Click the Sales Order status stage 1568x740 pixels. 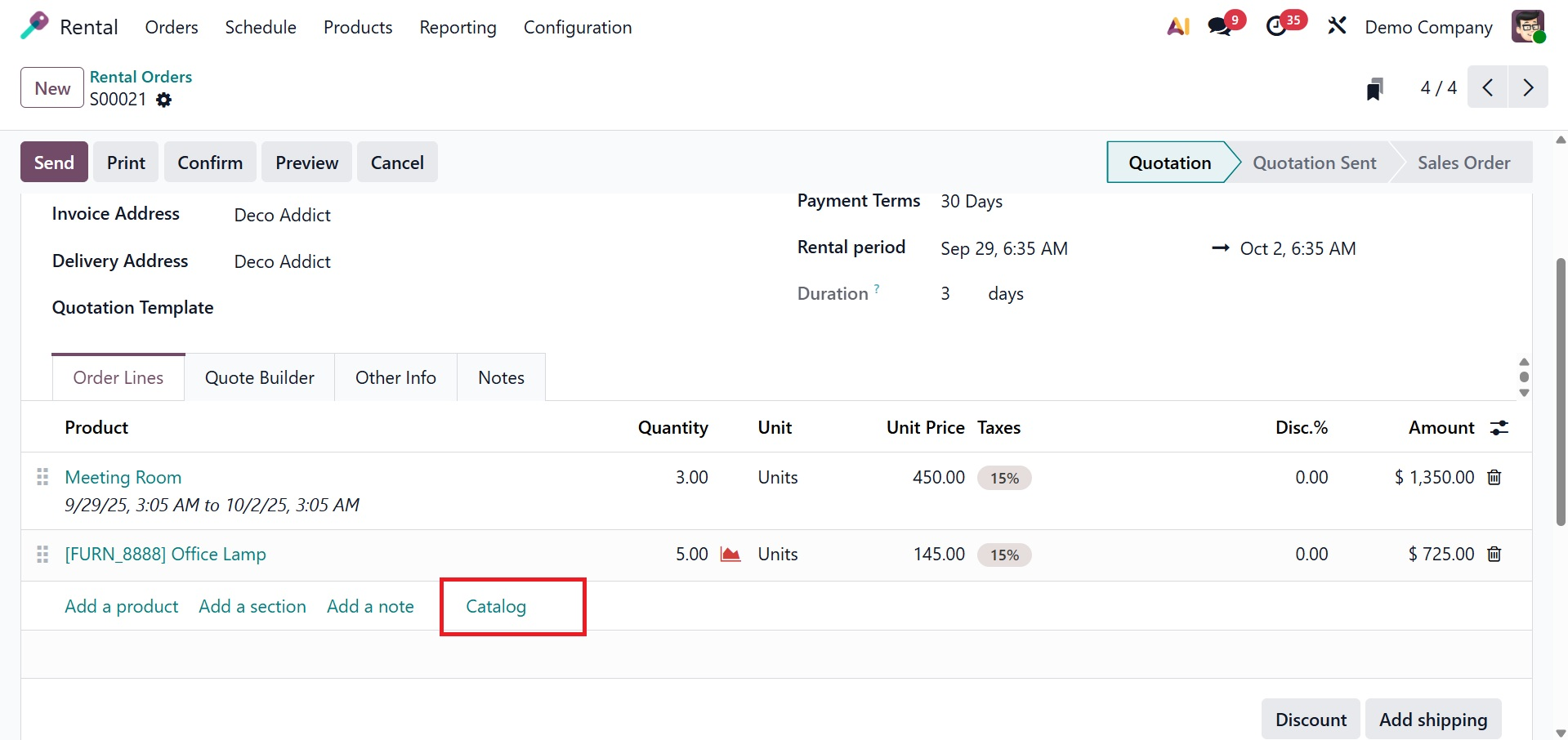[x=1463, y=163]
